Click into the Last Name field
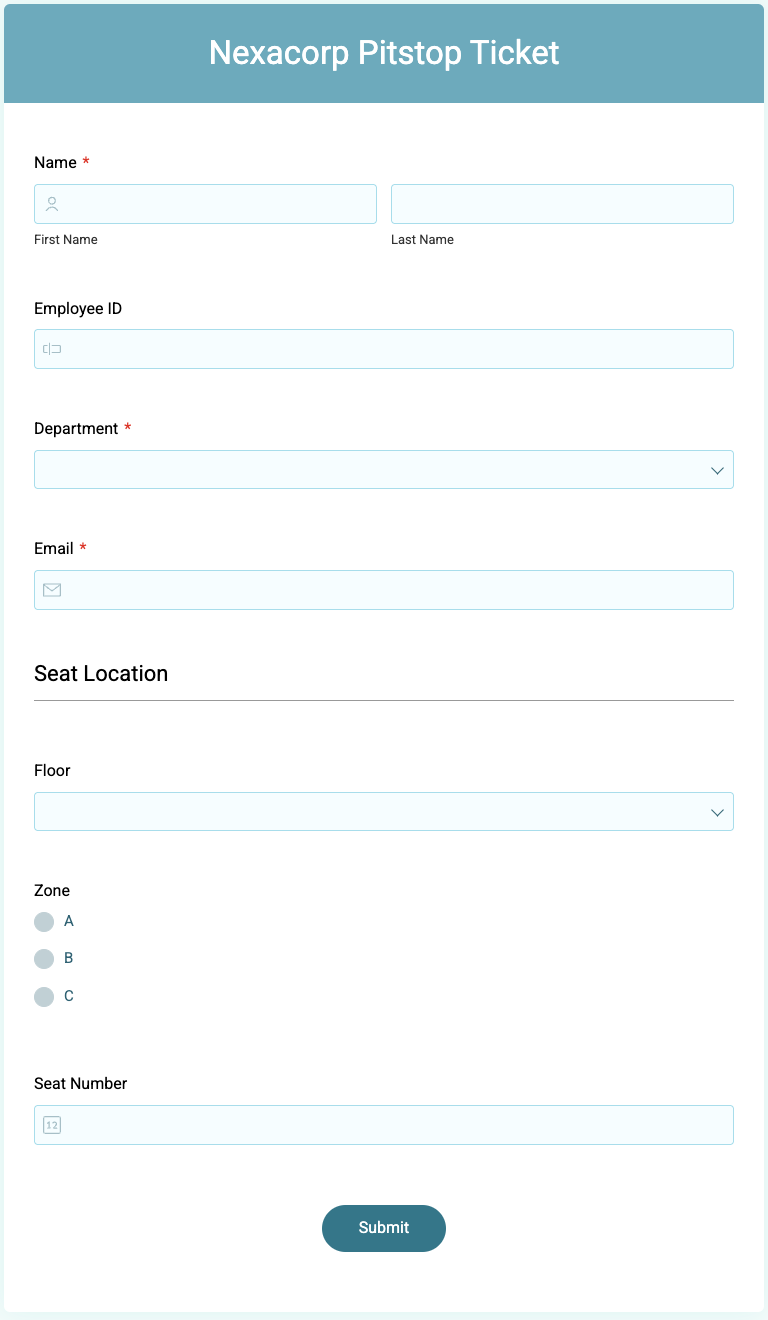 [562, 204]
